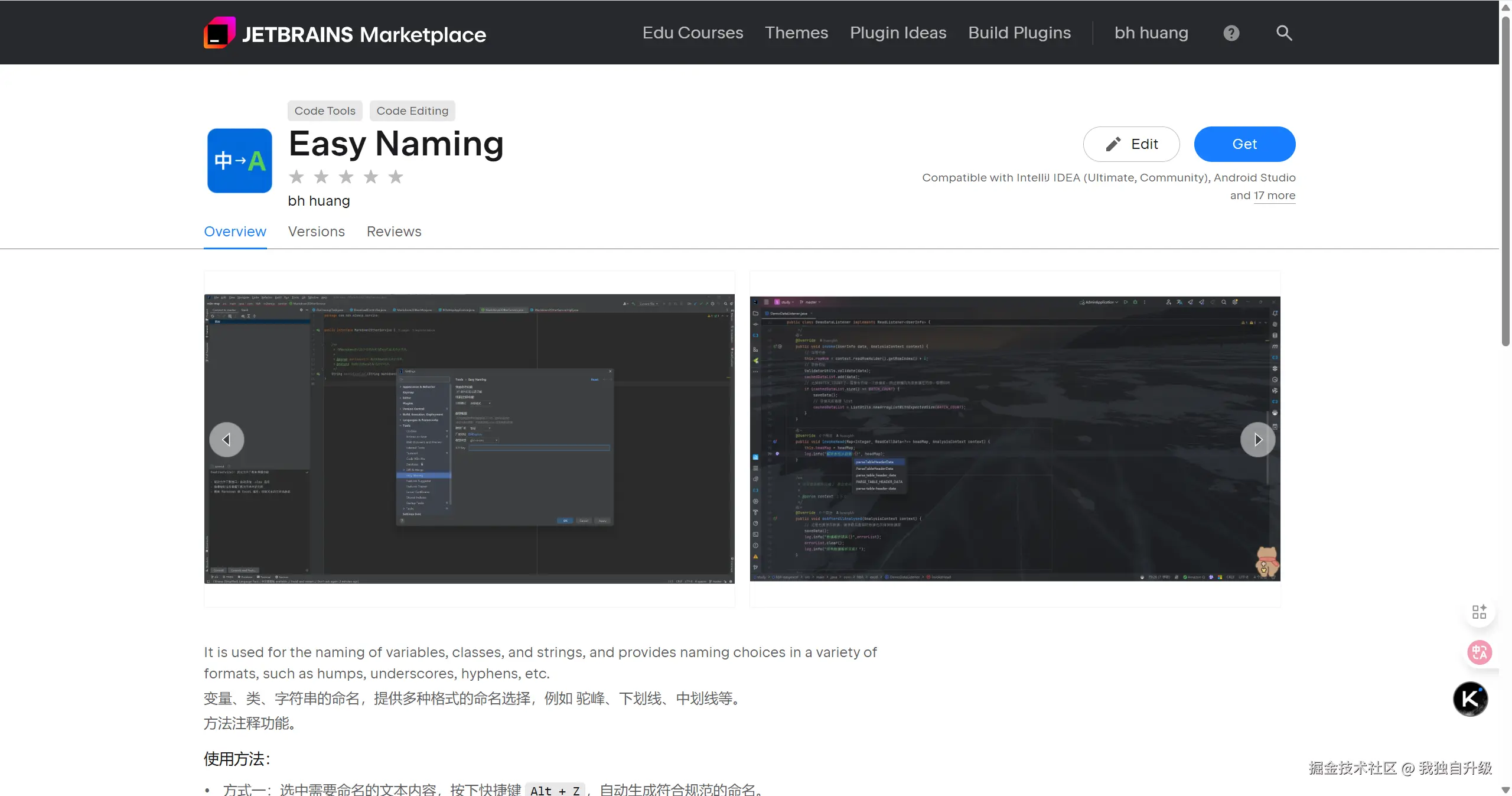Show next screenshot with right arrow
This screenshot has width=1512, height=796.
point(1257,440)
